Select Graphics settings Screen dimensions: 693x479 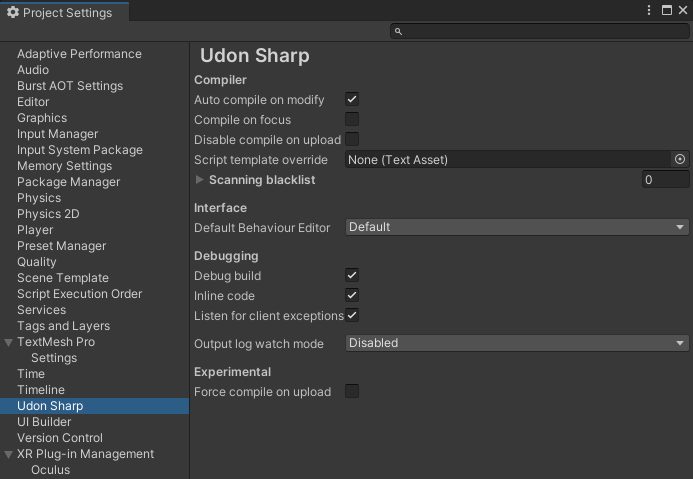click(42, 118)
